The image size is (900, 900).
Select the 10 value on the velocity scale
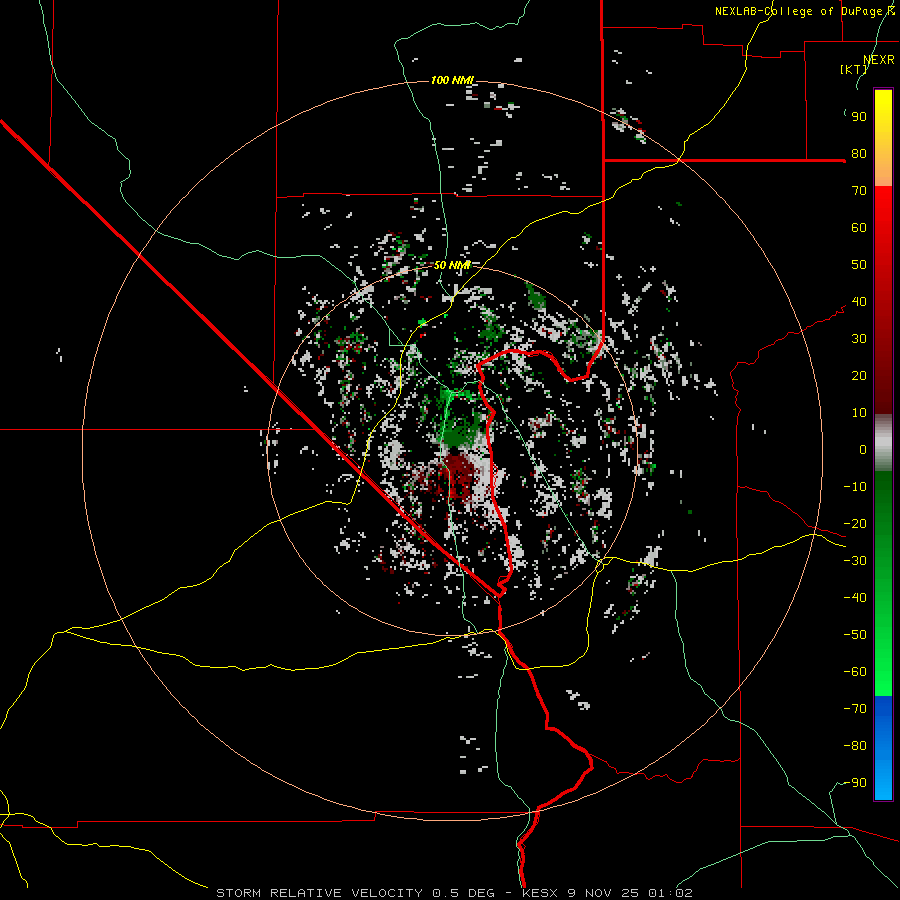(859, 413)
